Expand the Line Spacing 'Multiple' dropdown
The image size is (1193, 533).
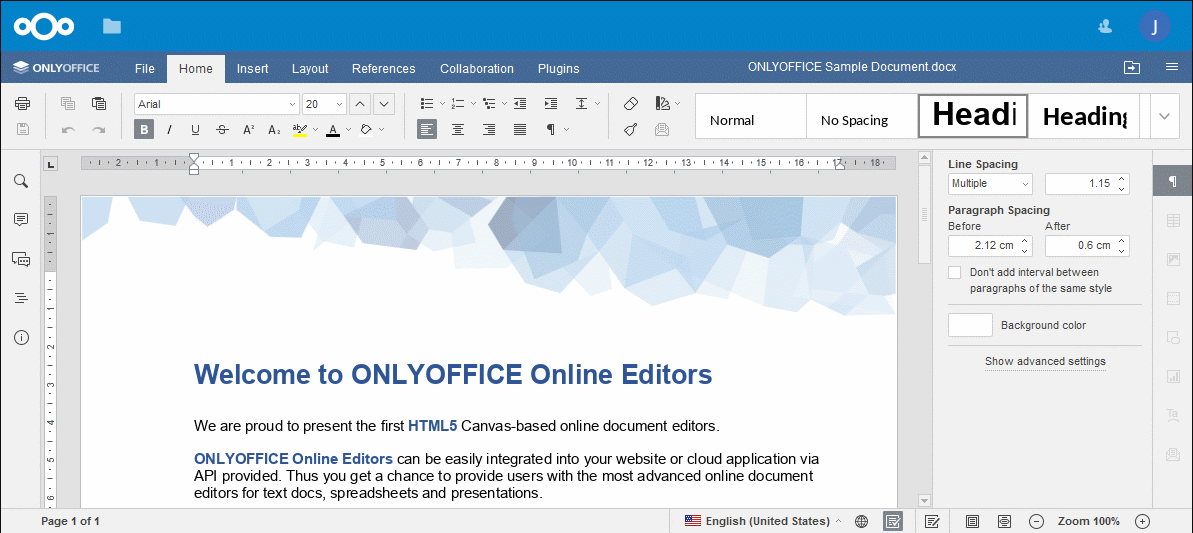coord(990,184)
